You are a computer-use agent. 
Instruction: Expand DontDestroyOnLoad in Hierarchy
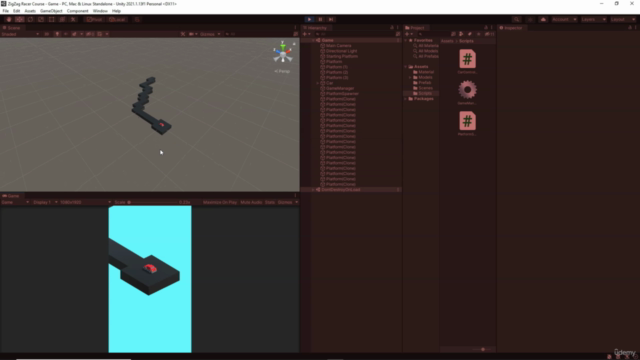[x=313, y=190]
